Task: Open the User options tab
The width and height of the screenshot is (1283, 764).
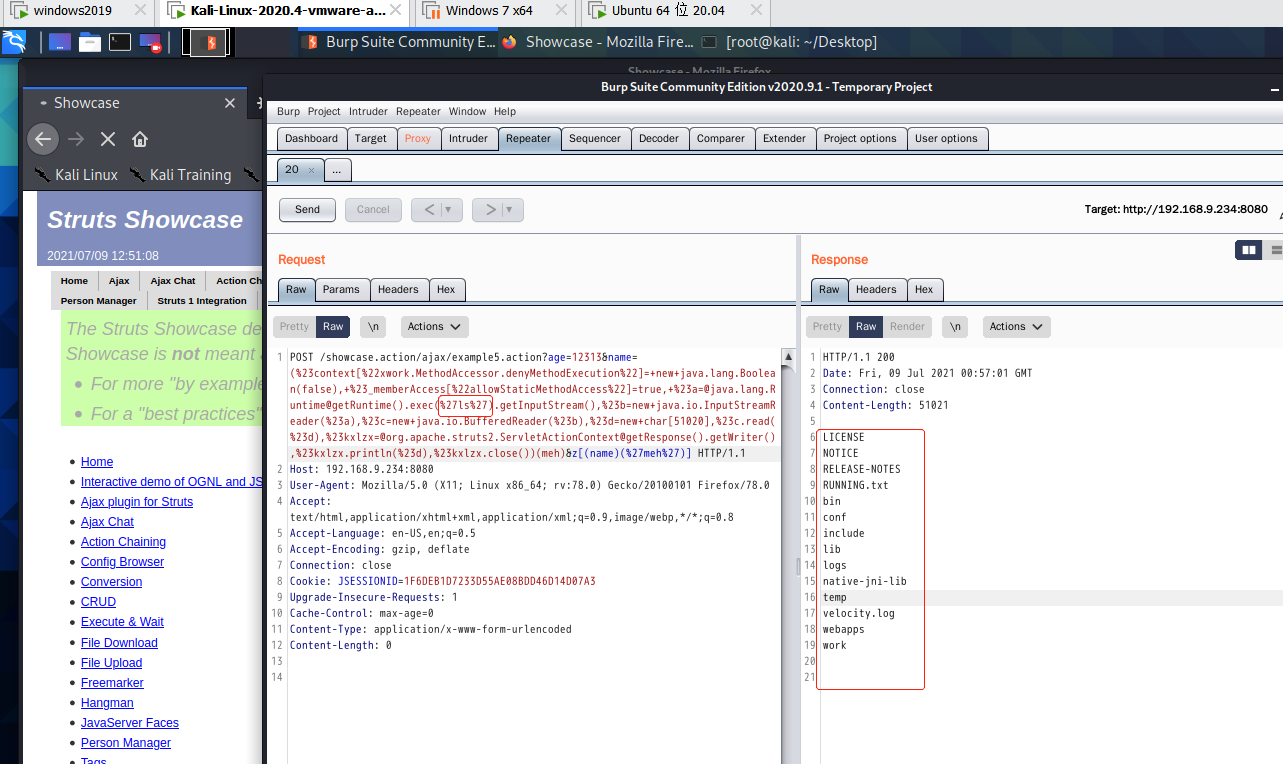Action: coord(946,138)
